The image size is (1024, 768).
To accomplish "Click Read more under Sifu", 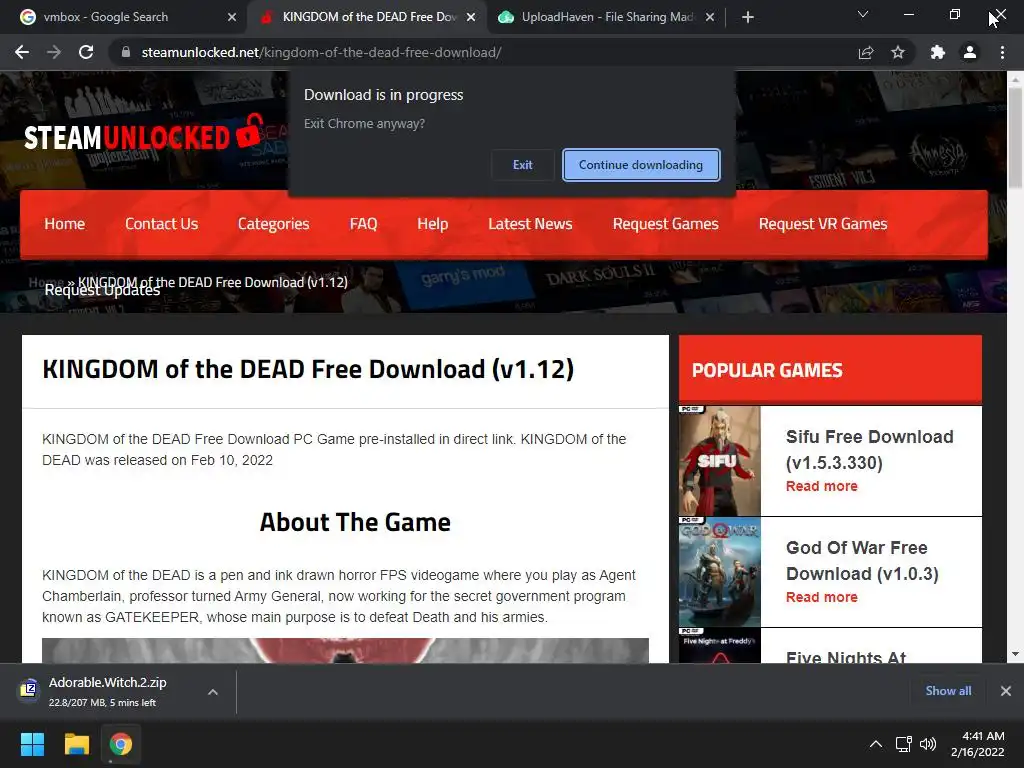I will click(x=822, y=486).
